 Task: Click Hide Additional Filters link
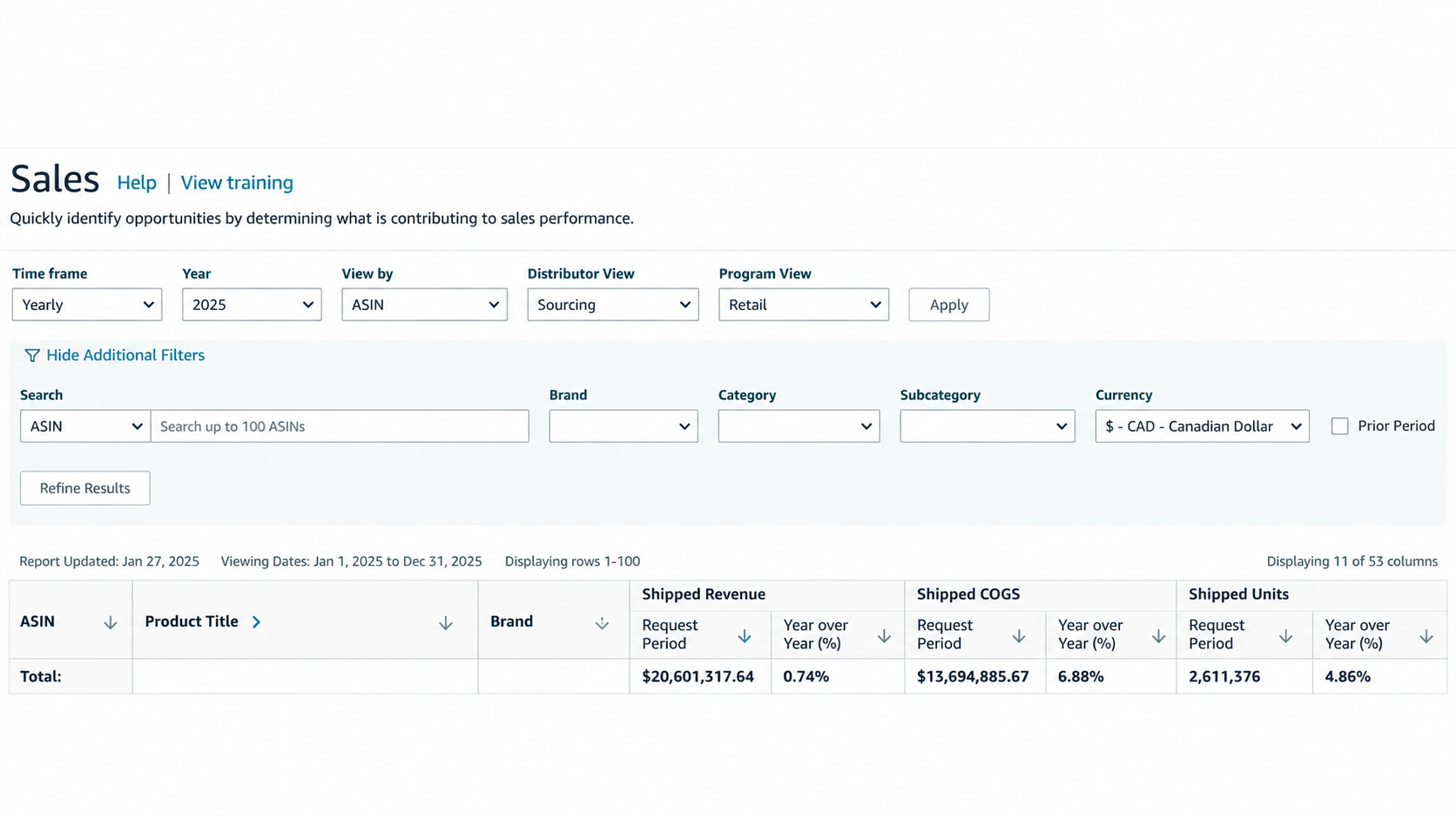click(x=125, y=355)
